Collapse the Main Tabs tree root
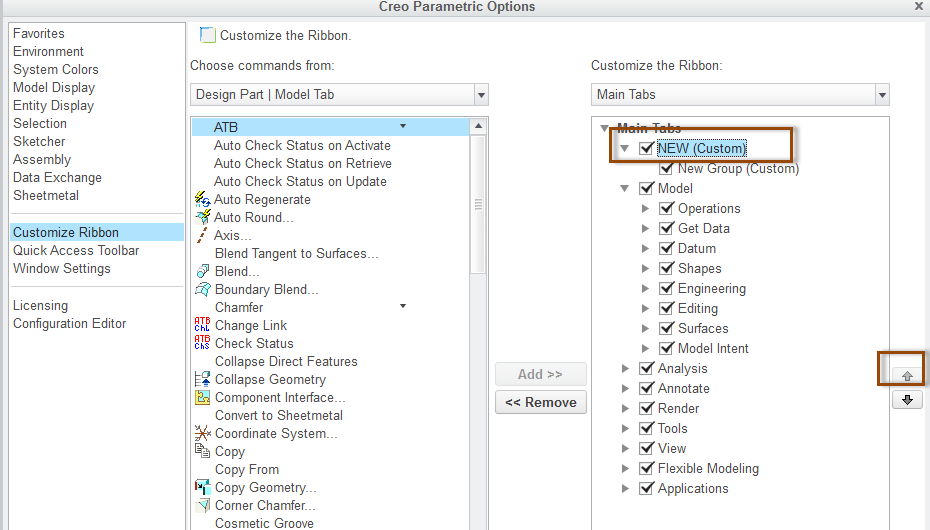Screen dimensions: 930x530 [604, 128]
